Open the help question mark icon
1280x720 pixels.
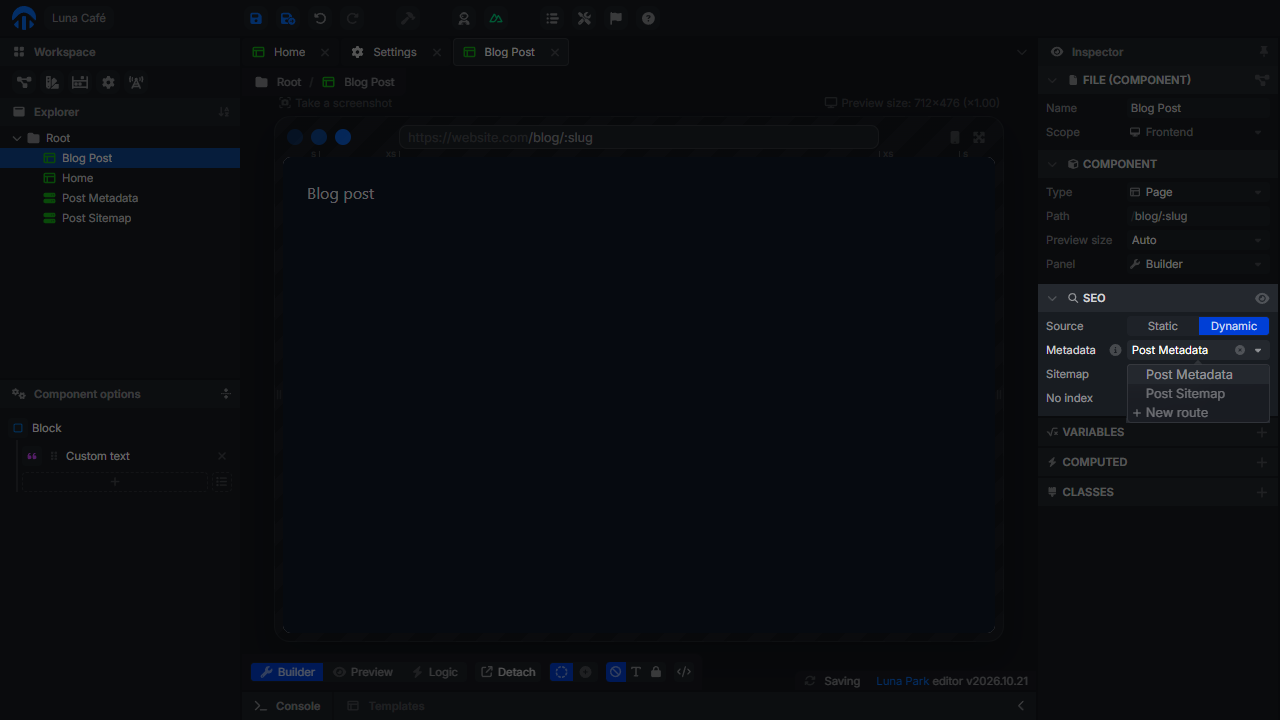coord(648,18)
